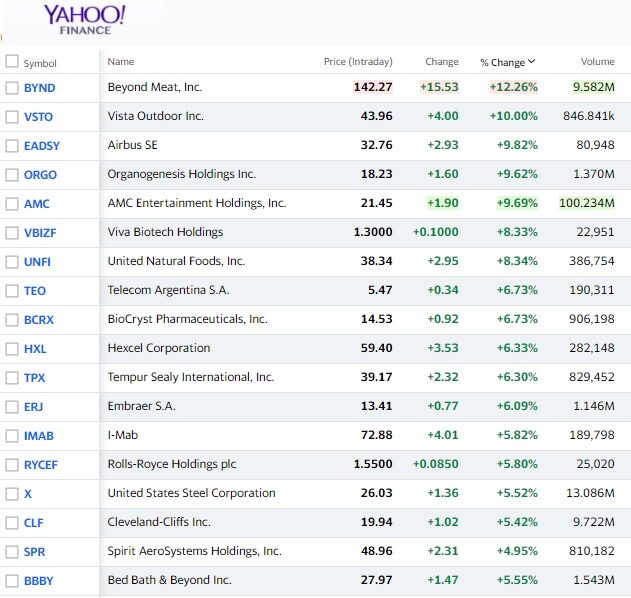Click the name Spirit AeroSystems Holdings, Inc.
The image size is (631, 598).
pyautogui.click(x=194, y=551)
